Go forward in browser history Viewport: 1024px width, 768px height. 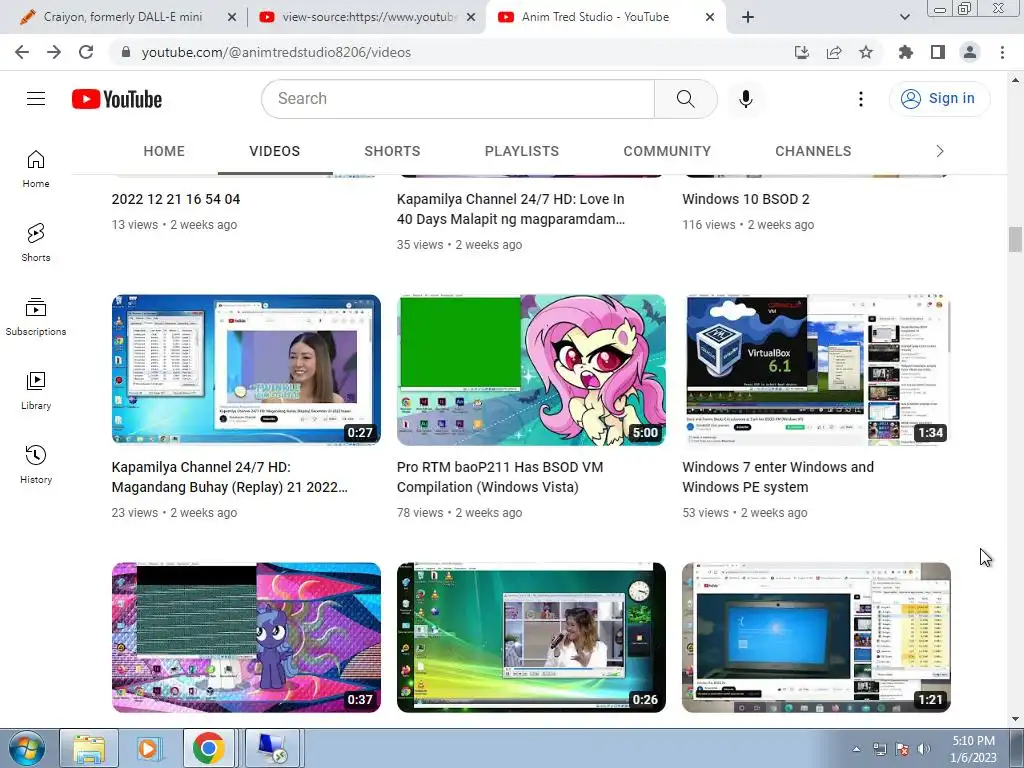[54, 52]
